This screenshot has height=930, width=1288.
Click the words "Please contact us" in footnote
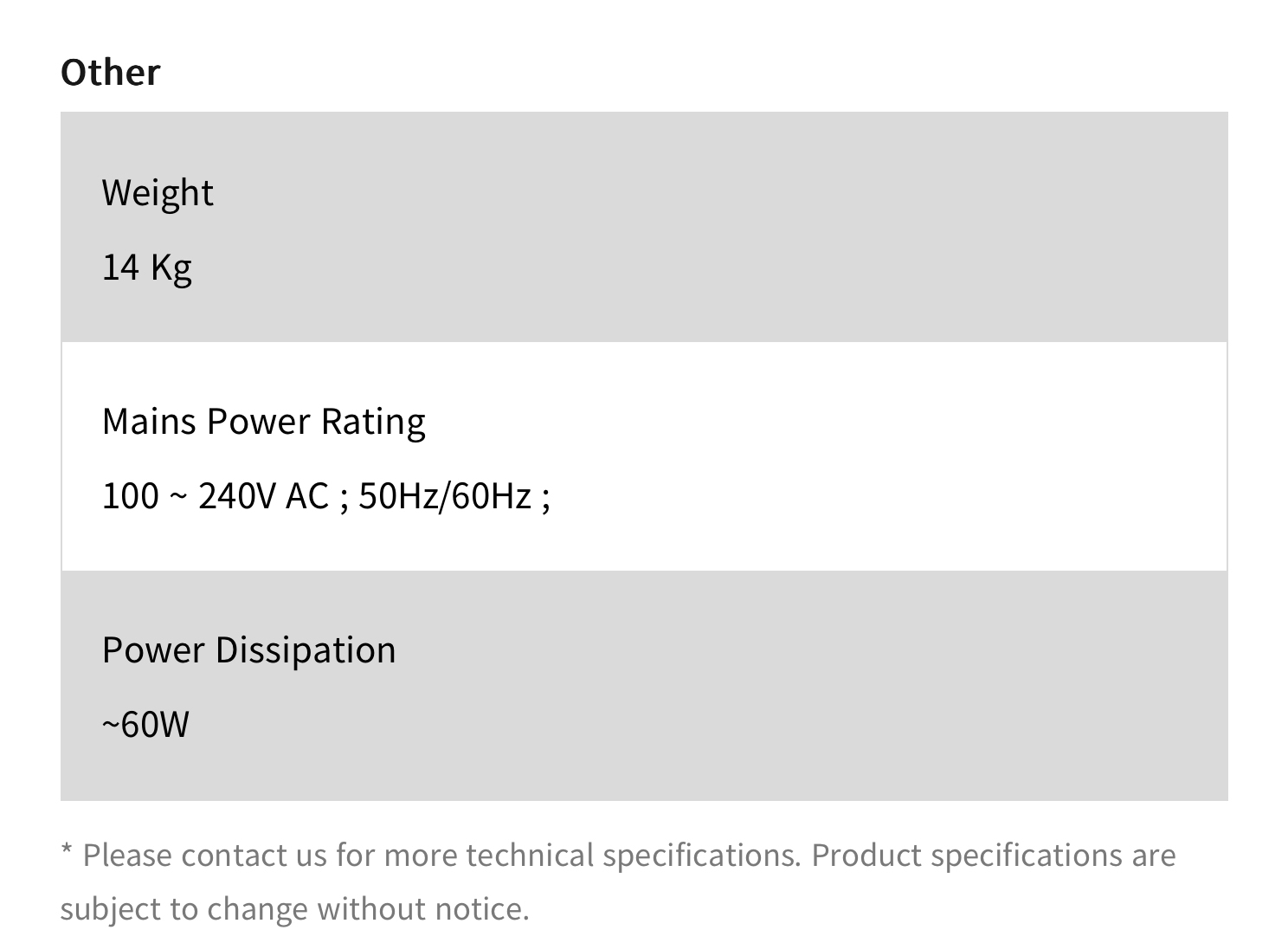[204, 856]
